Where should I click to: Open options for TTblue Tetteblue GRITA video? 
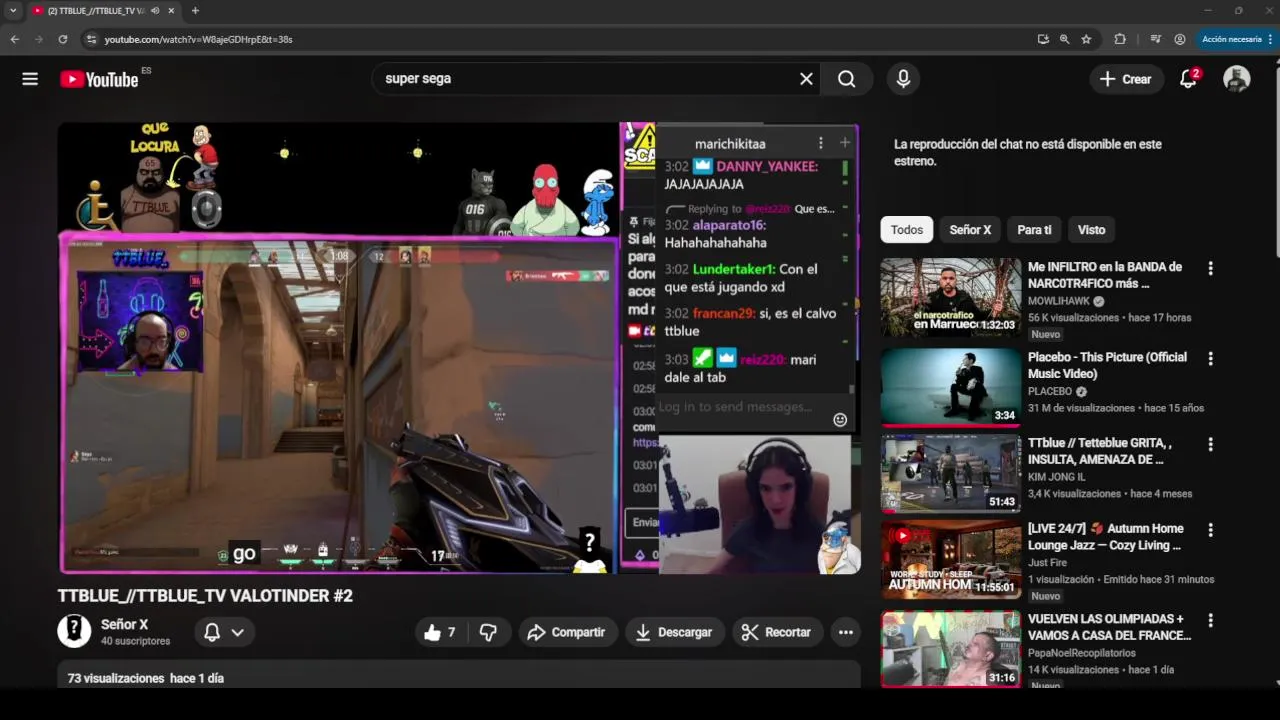(x=1210, y=444)
